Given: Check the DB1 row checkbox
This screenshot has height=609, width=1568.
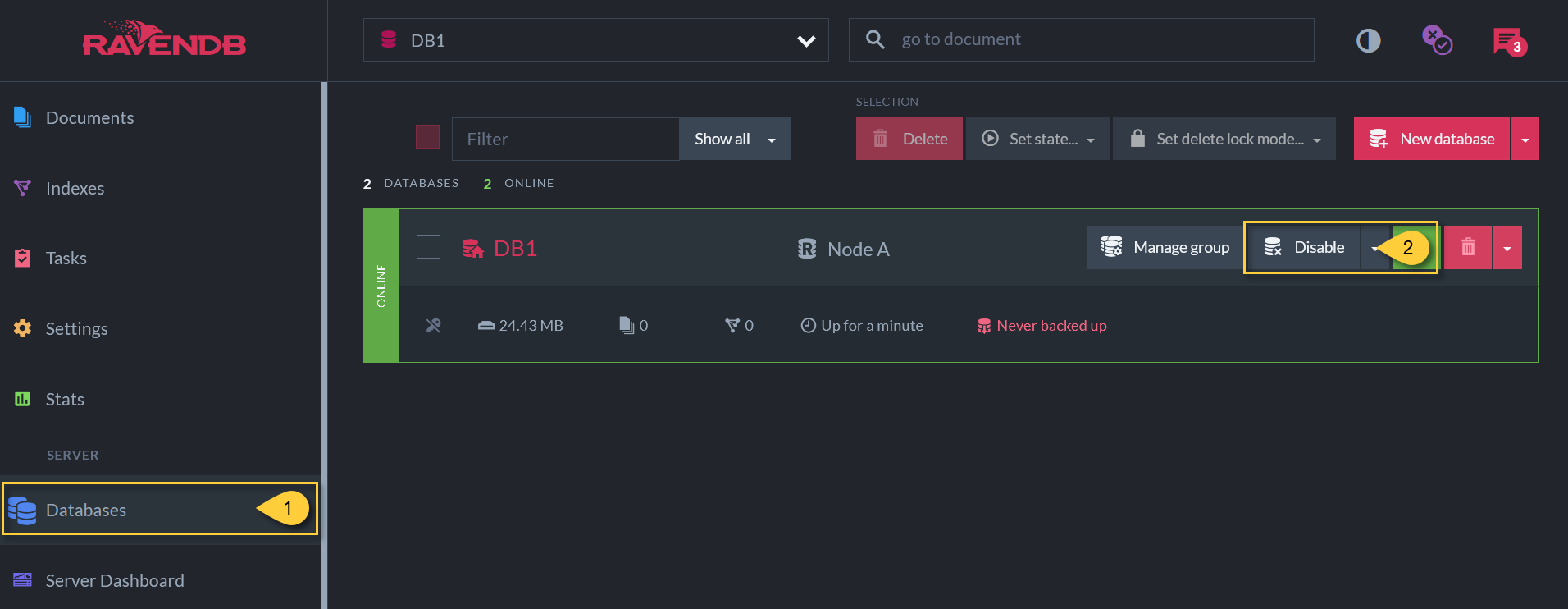Looking at the screenshot, I should pos(428,247).
